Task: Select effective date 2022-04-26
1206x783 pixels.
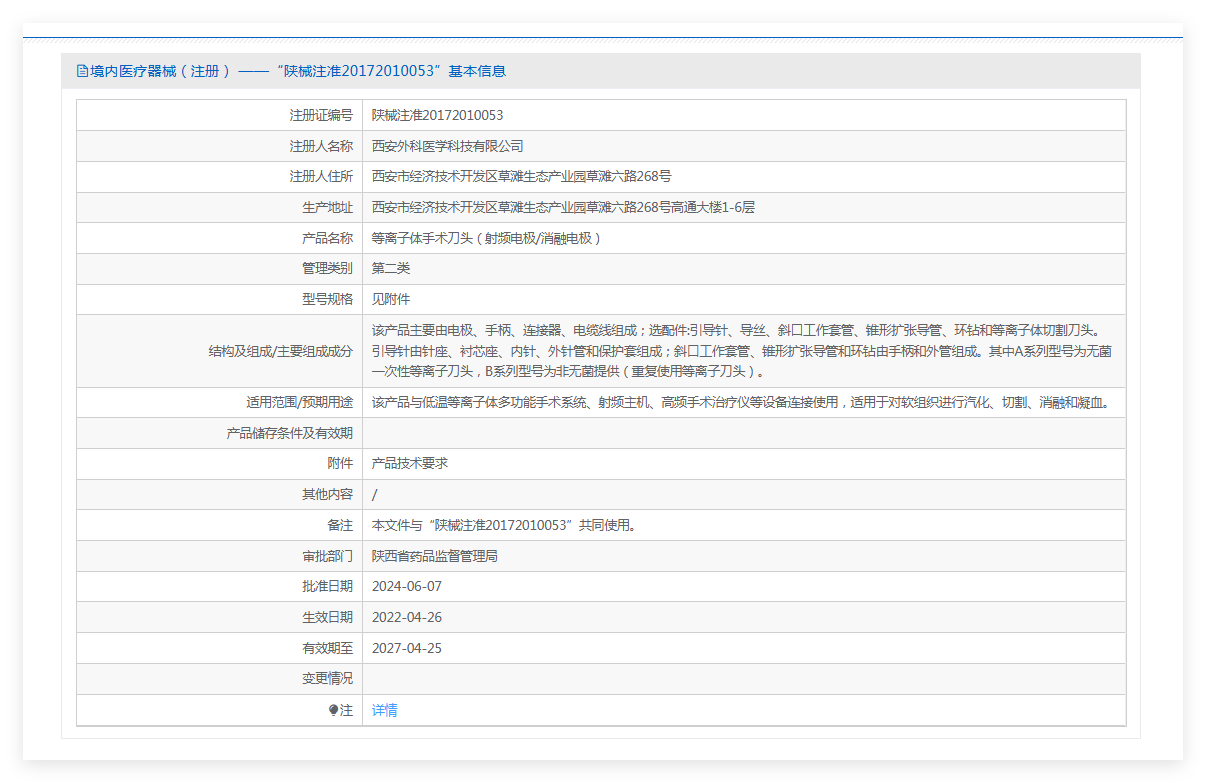Action: [407, 617]
